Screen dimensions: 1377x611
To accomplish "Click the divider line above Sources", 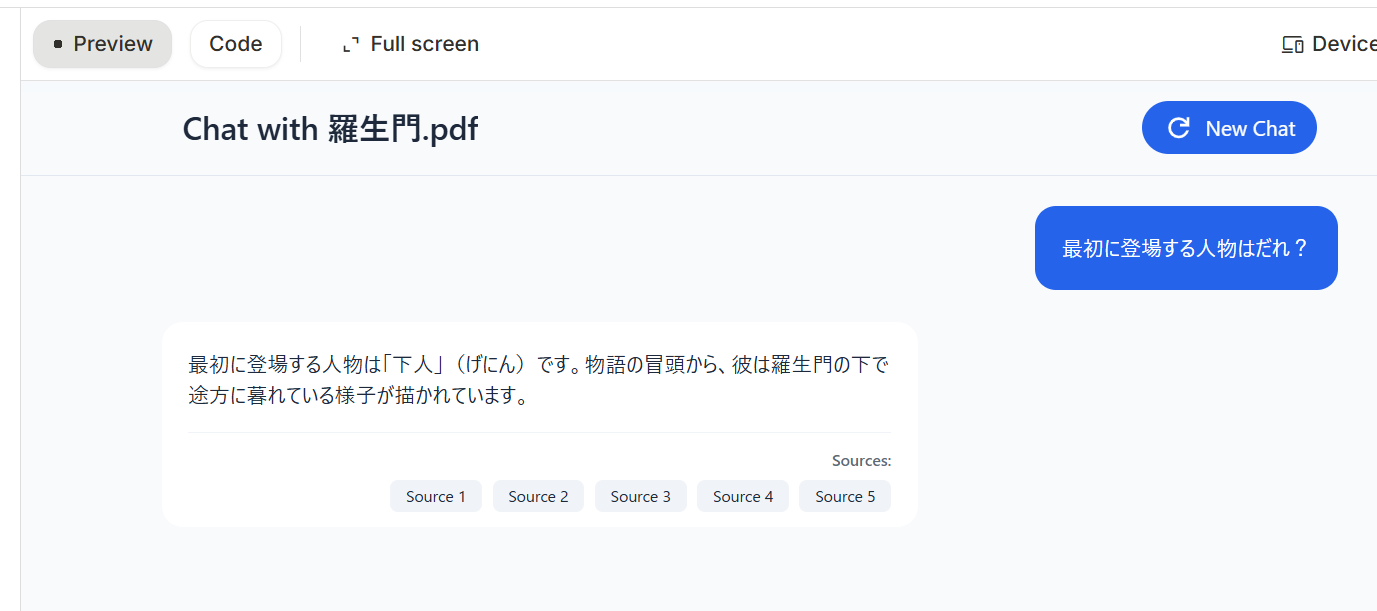I will [x=539, y=433].
